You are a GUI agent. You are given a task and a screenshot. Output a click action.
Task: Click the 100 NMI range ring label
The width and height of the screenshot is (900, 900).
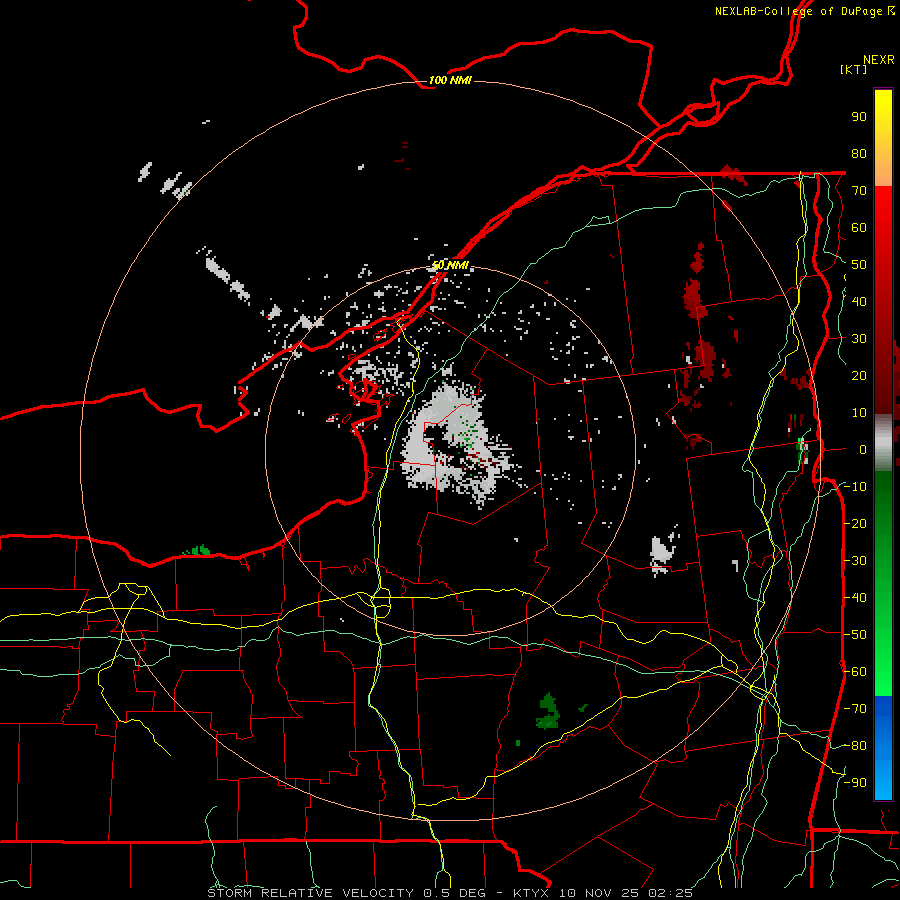click(450, 80)
